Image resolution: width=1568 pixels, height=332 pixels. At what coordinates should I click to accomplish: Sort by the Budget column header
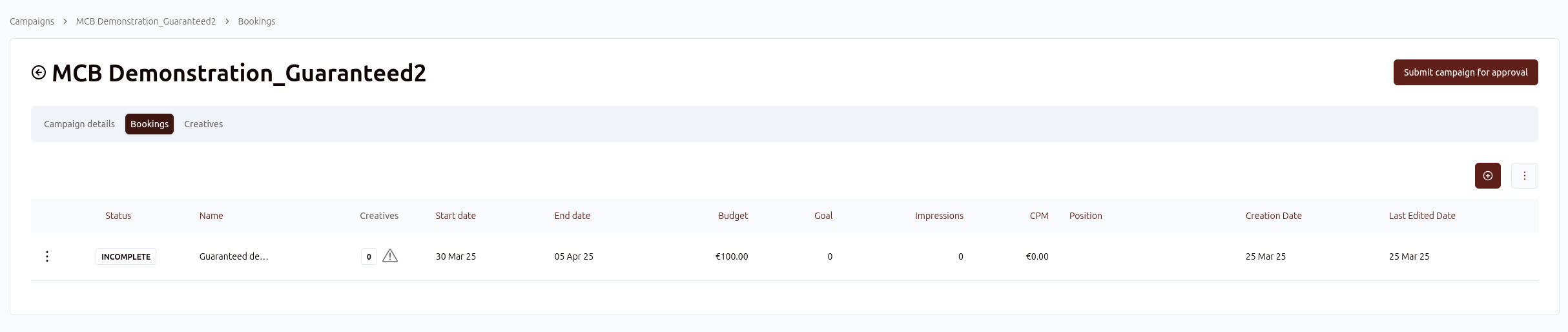point(733,216)
